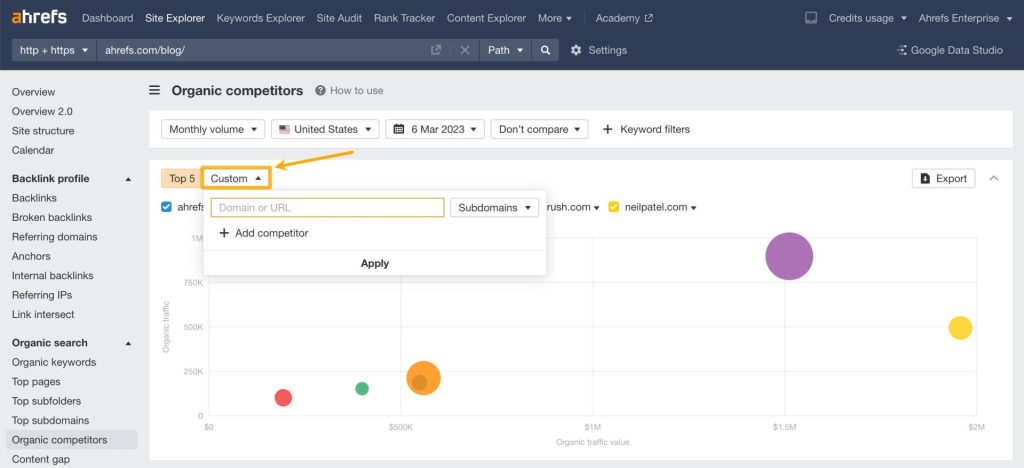Open the 6 Mar 2023 date picker
The image size is (1024, 468).
[x=435, y=129]
